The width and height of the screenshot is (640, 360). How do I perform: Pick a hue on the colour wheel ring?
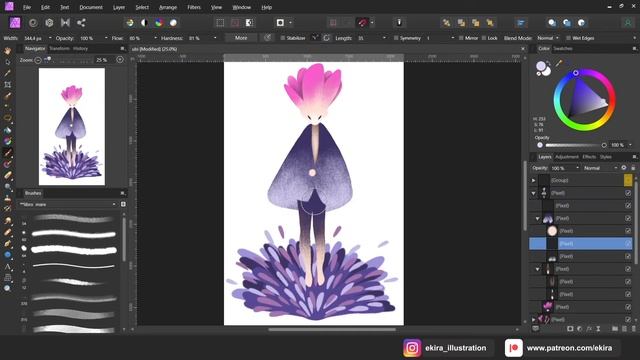tap(584, 100)
